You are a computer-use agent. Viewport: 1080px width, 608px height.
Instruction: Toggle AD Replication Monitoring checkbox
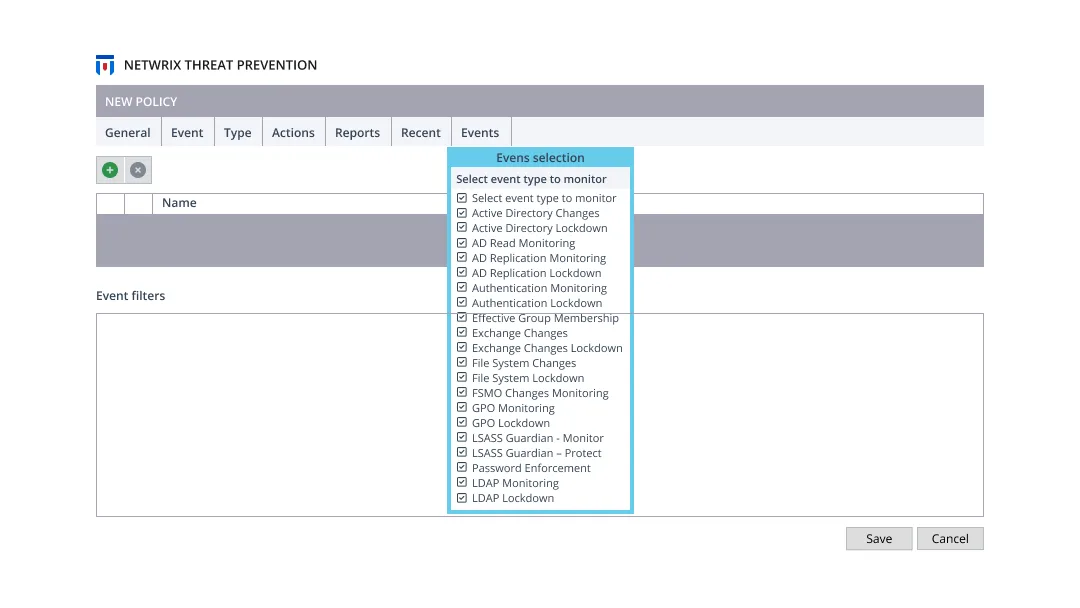coord(461,258)
